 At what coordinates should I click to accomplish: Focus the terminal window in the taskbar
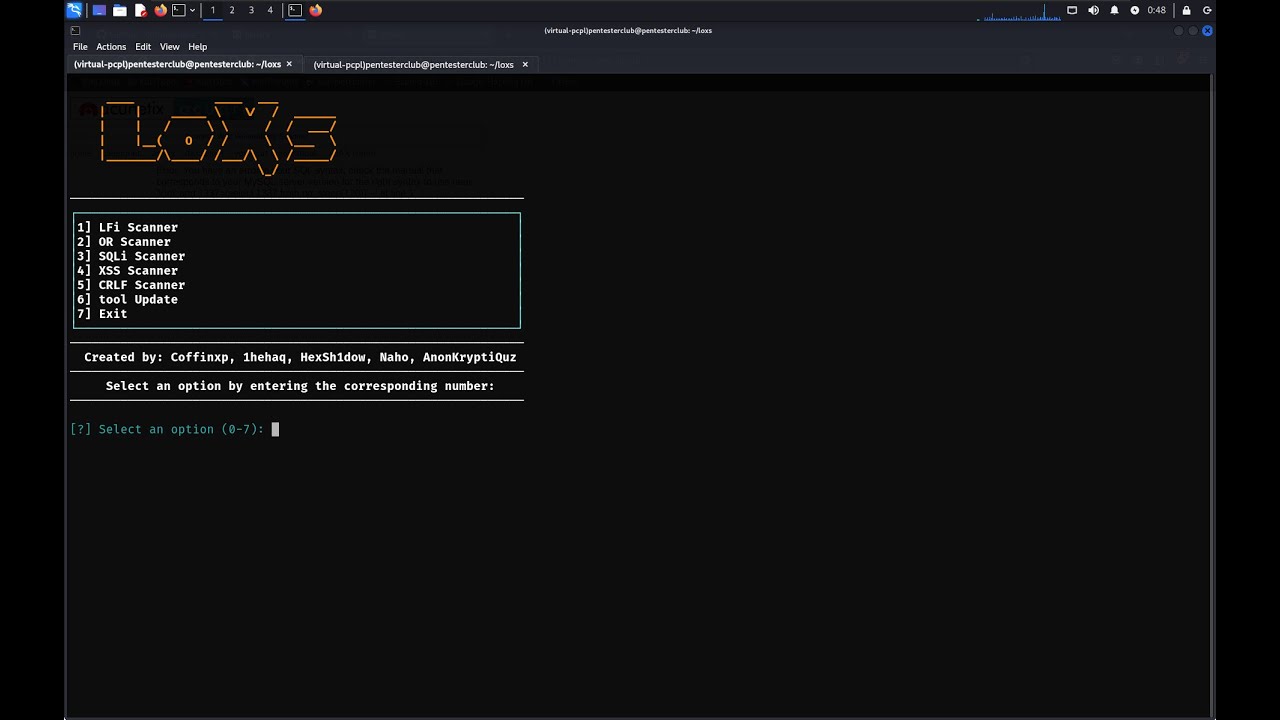[295, 10]
